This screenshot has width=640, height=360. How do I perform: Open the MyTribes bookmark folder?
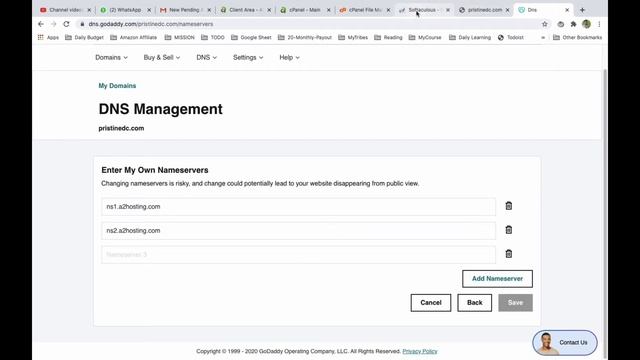point(353,37)
